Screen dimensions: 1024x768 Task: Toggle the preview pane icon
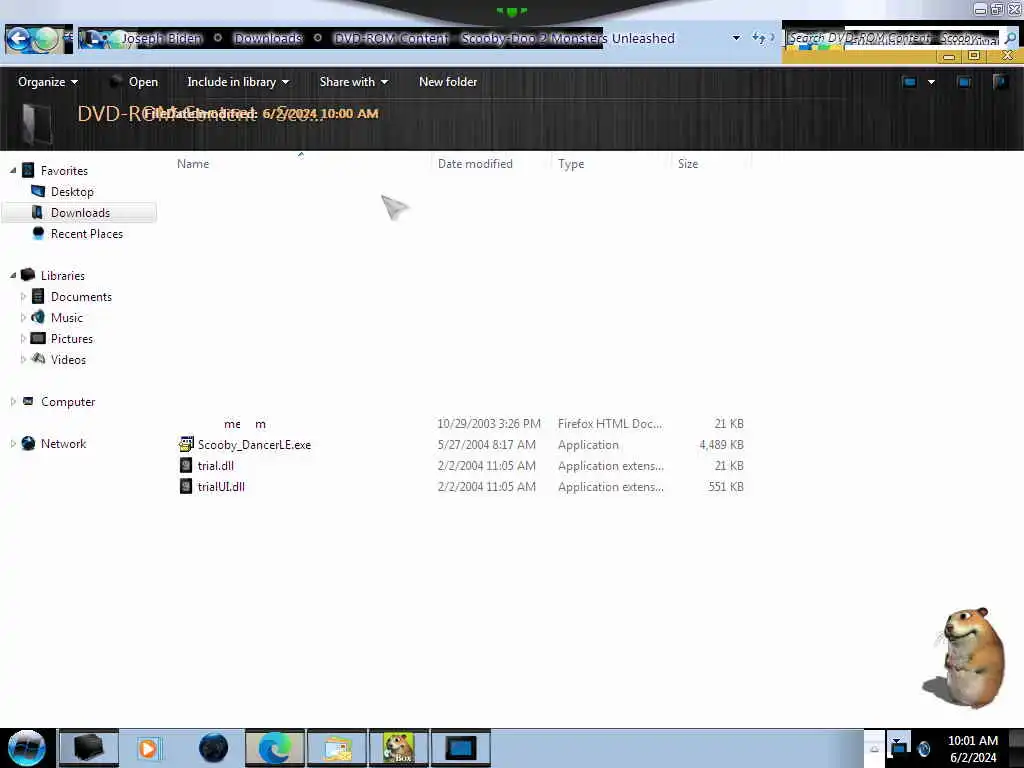pos(964,82)
